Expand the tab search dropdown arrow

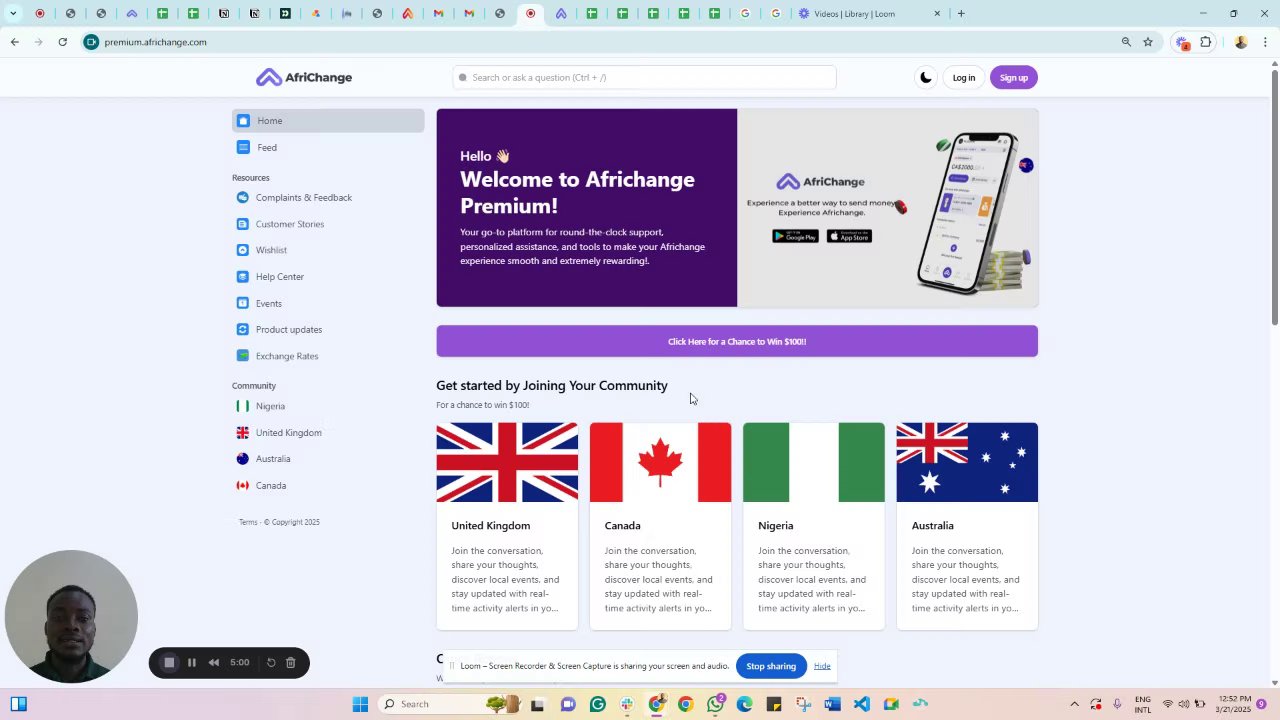point(13,14)
